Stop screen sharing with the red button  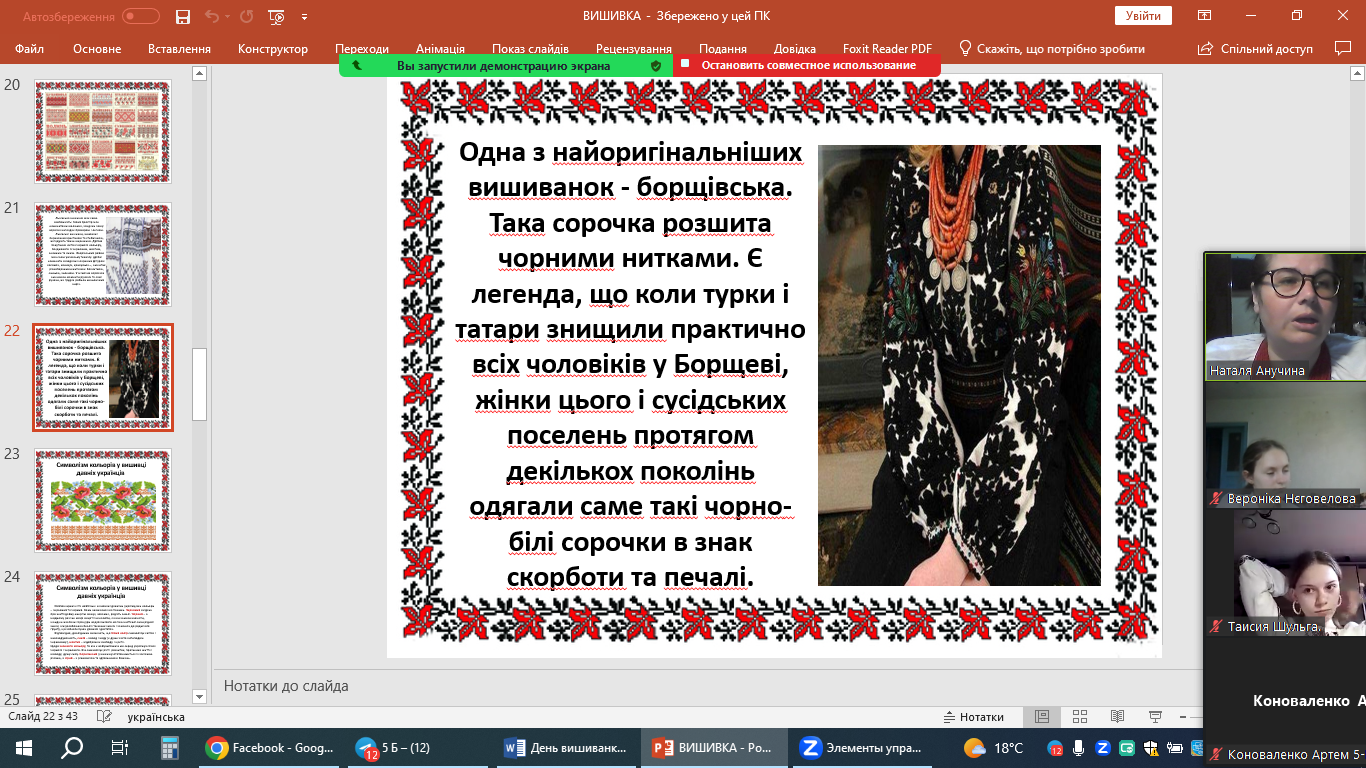click(x=808, y=65)
